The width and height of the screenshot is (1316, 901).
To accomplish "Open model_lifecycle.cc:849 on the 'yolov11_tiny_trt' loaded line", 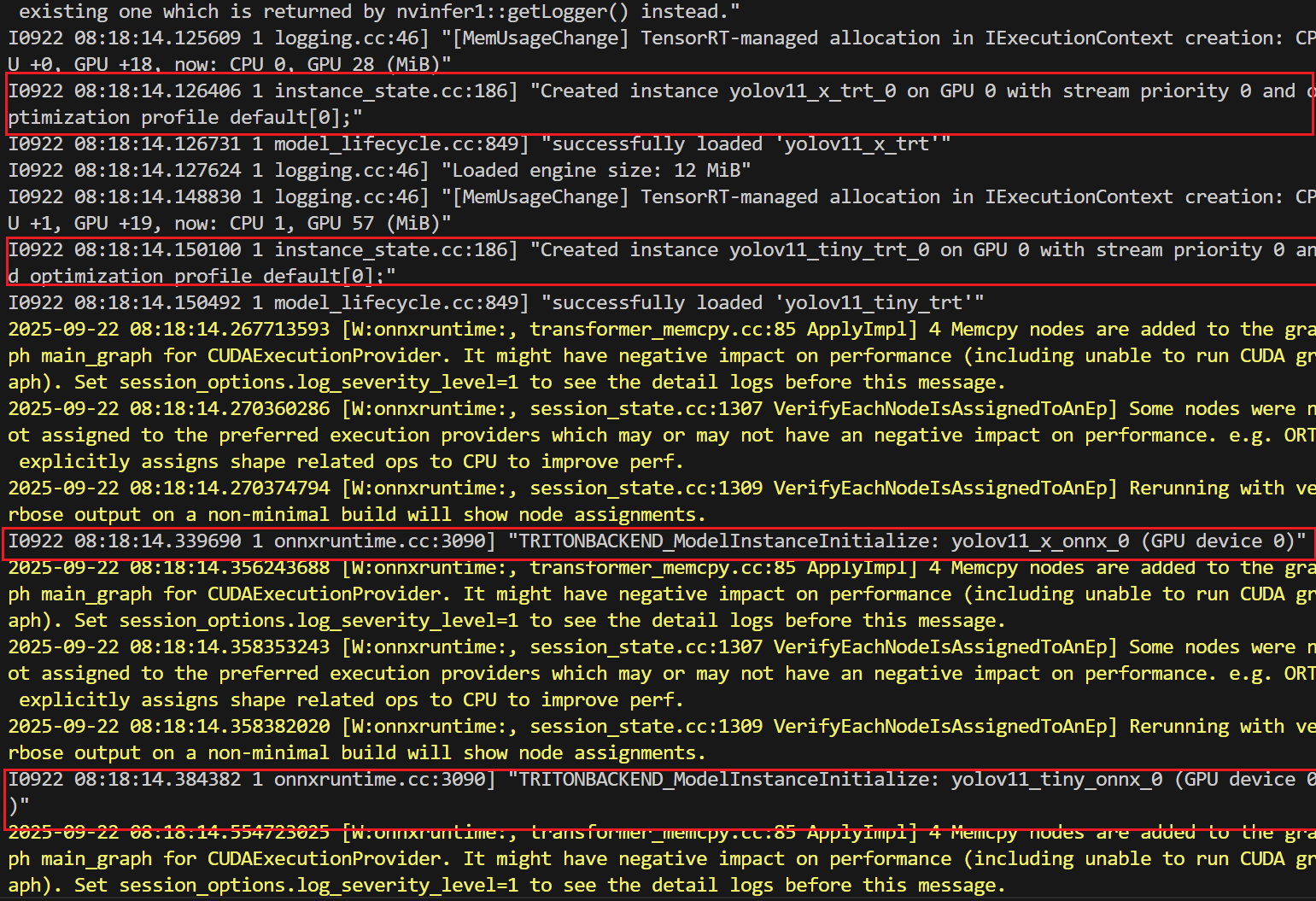I will point(401,303).
